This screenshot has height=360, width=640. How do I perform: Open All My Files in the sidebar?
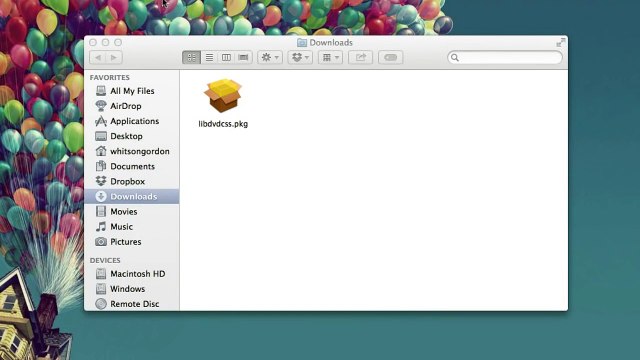coord(131,91)
